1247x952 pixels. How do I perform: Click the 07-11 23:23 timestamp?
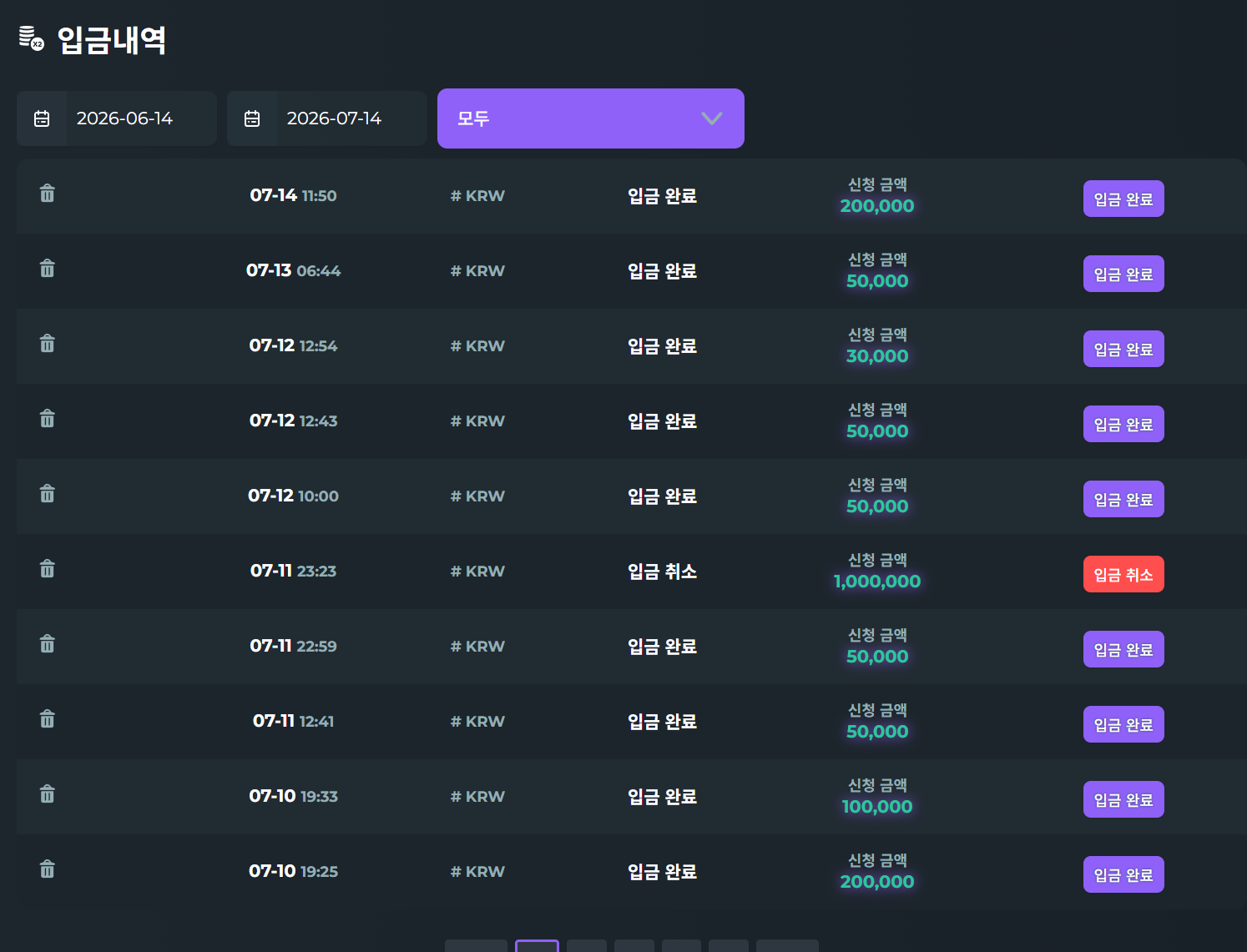294,571
